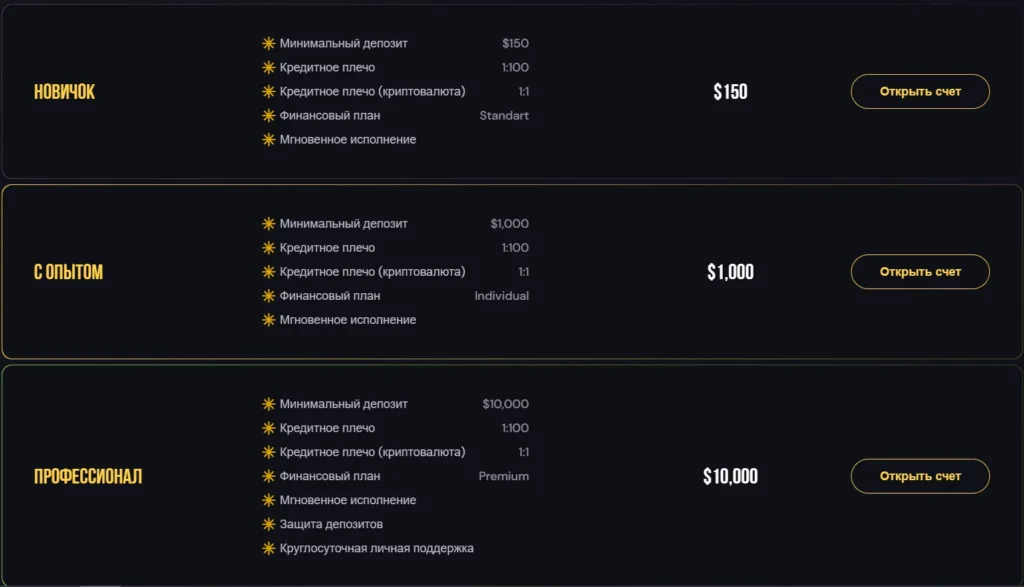The image size is (1024, 587).
Task: Click star icon beside Новичок Финансовый план
Action: 268,116
